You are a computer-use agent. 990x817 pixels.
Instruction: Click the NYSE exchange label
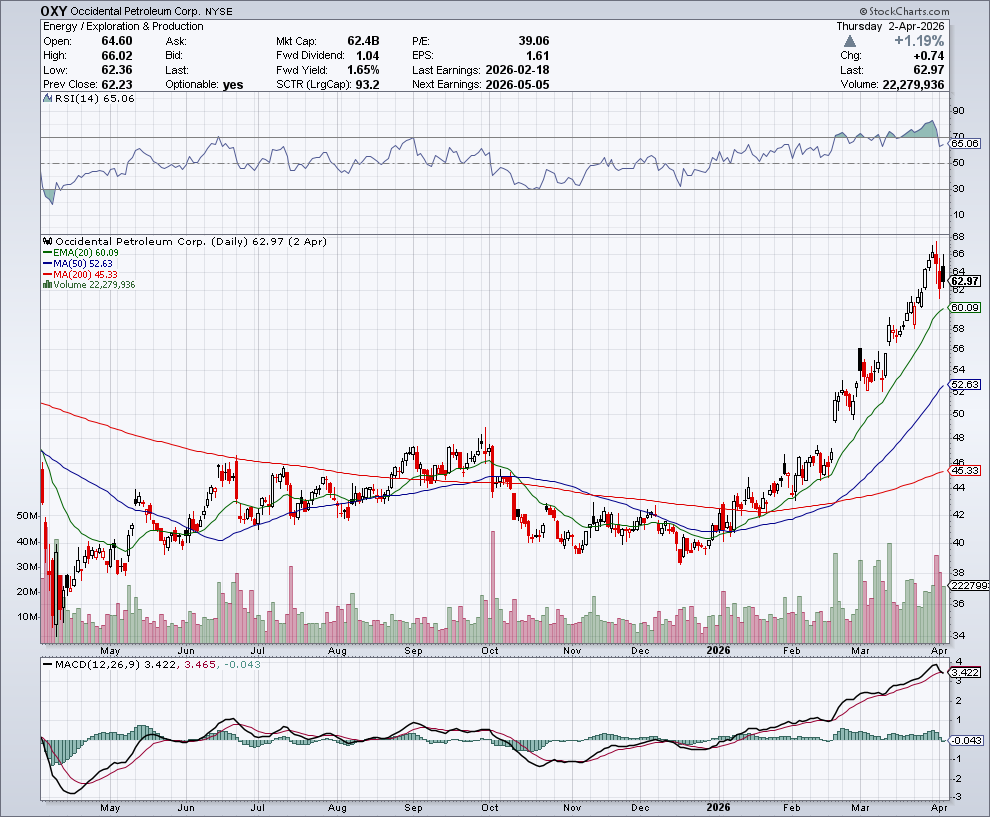coord(218,12)
